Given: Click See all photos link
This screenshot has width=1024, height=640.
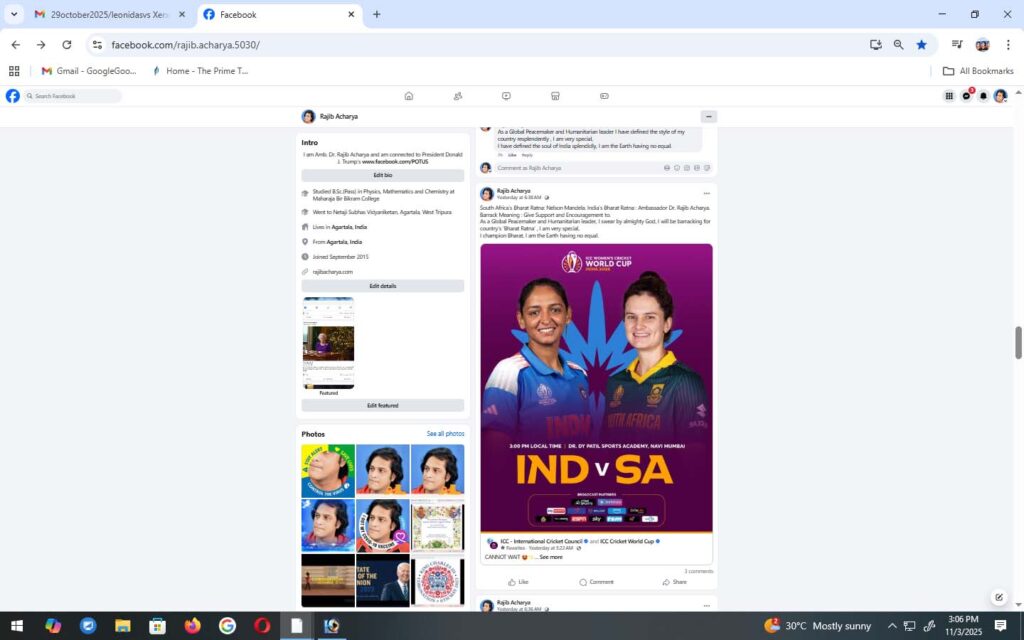Looking at the screenshot, I should pyautogui.click(x=445, y=434).
